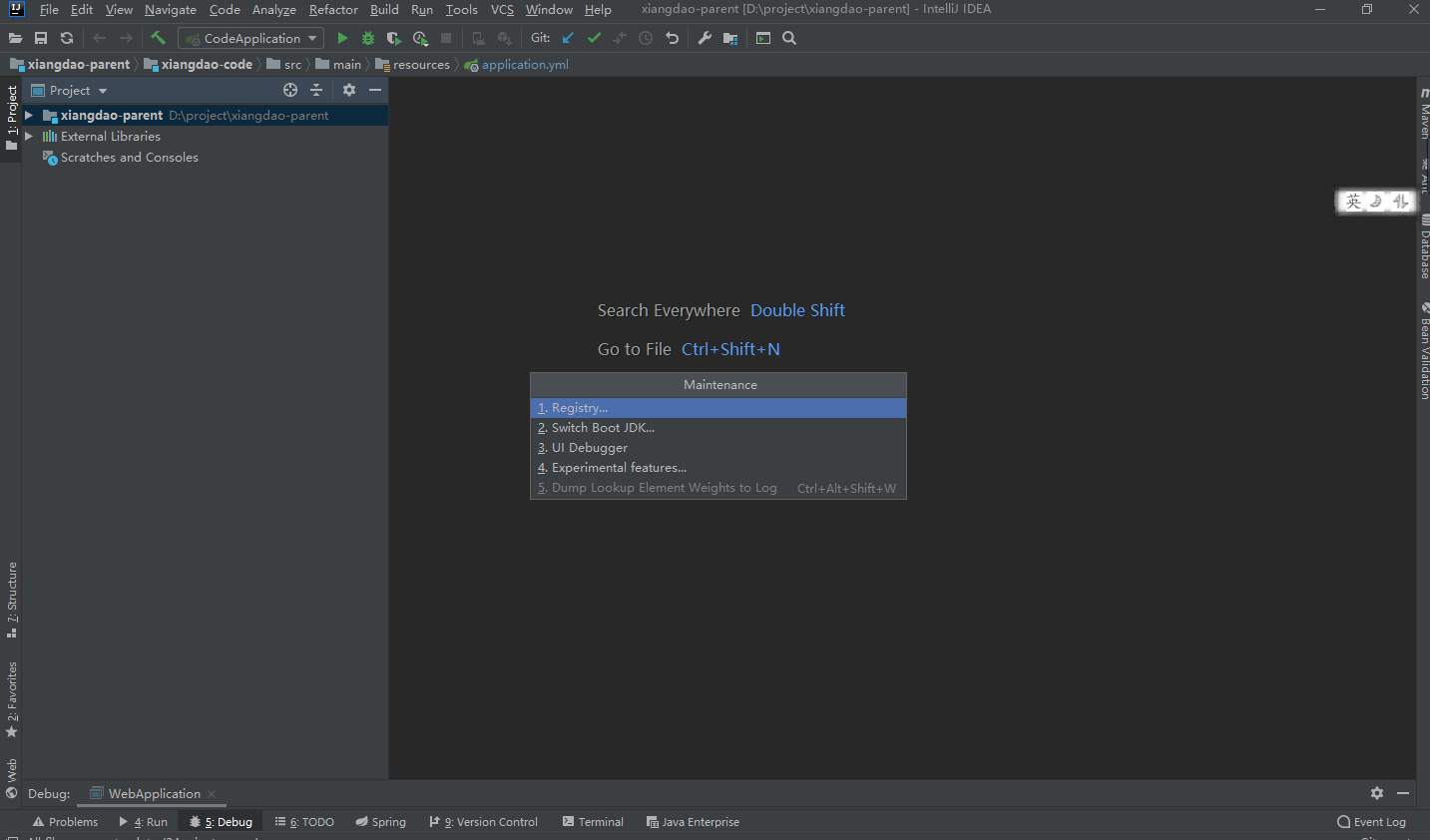Expand the xiangdao-parent project node
Screen dimensions: 1430x840
[x=29, y=116]
